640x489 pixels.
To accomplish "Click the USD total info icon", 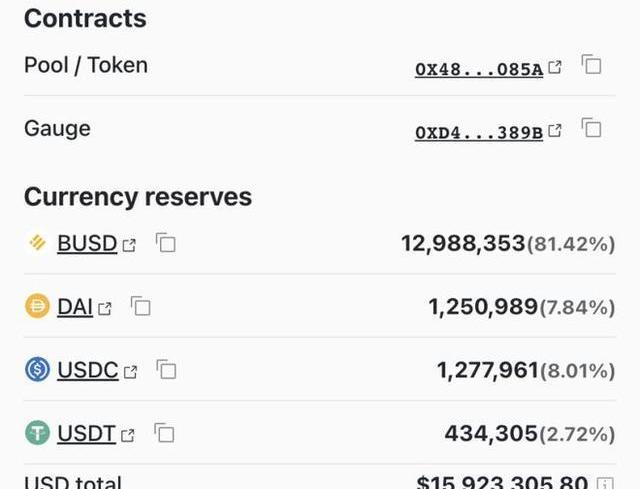I will pyautogui.click(x=605, y=483).
